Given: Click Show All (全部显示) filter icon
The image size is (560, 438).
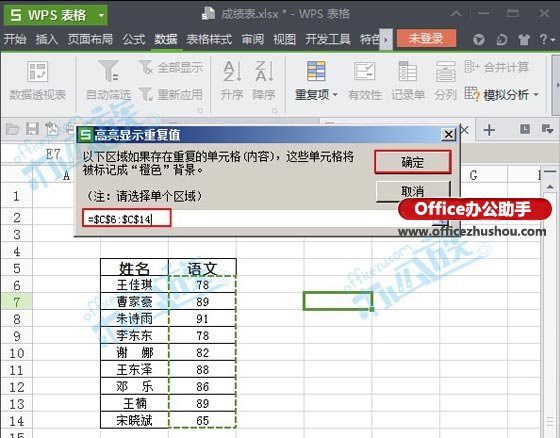Looking at the screenshot, I should click(x=146, y=67).
